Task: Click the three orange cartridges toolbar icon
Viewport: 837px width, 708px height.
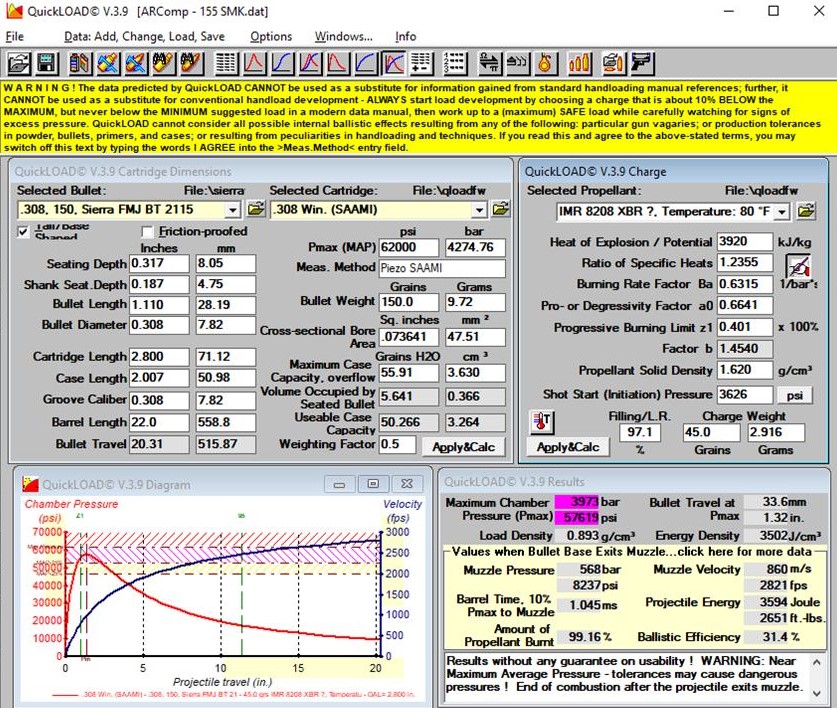Action: (580, 63)
